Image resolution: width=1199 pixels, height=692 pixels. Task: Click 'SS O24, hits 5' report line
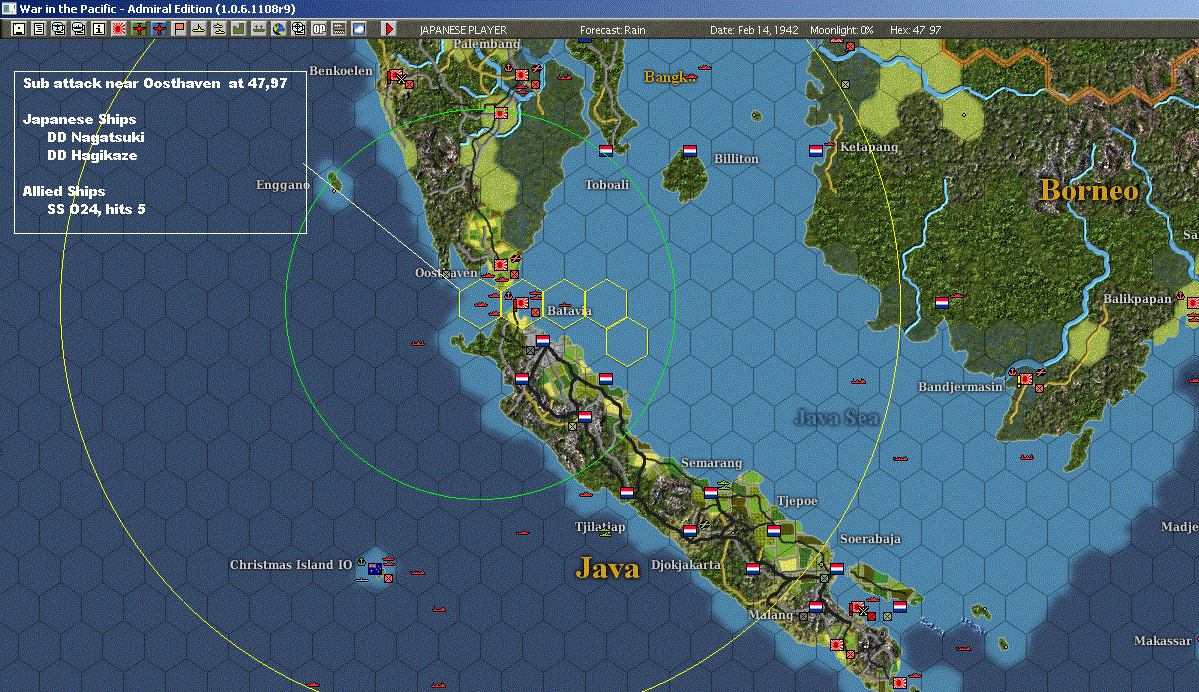[x=96, y=210]
